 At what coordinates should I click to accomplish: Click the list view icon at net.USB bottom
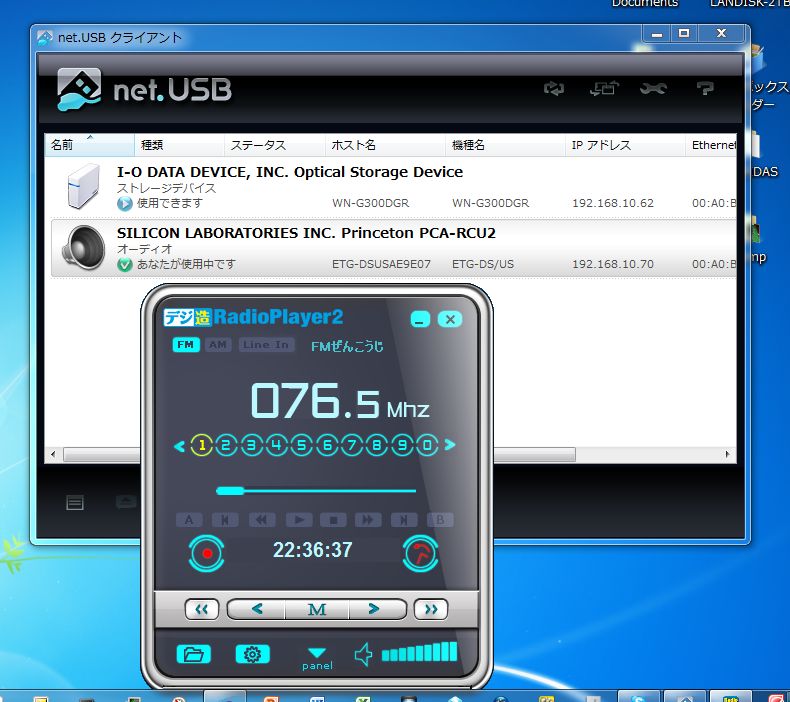tap(75, 502)
